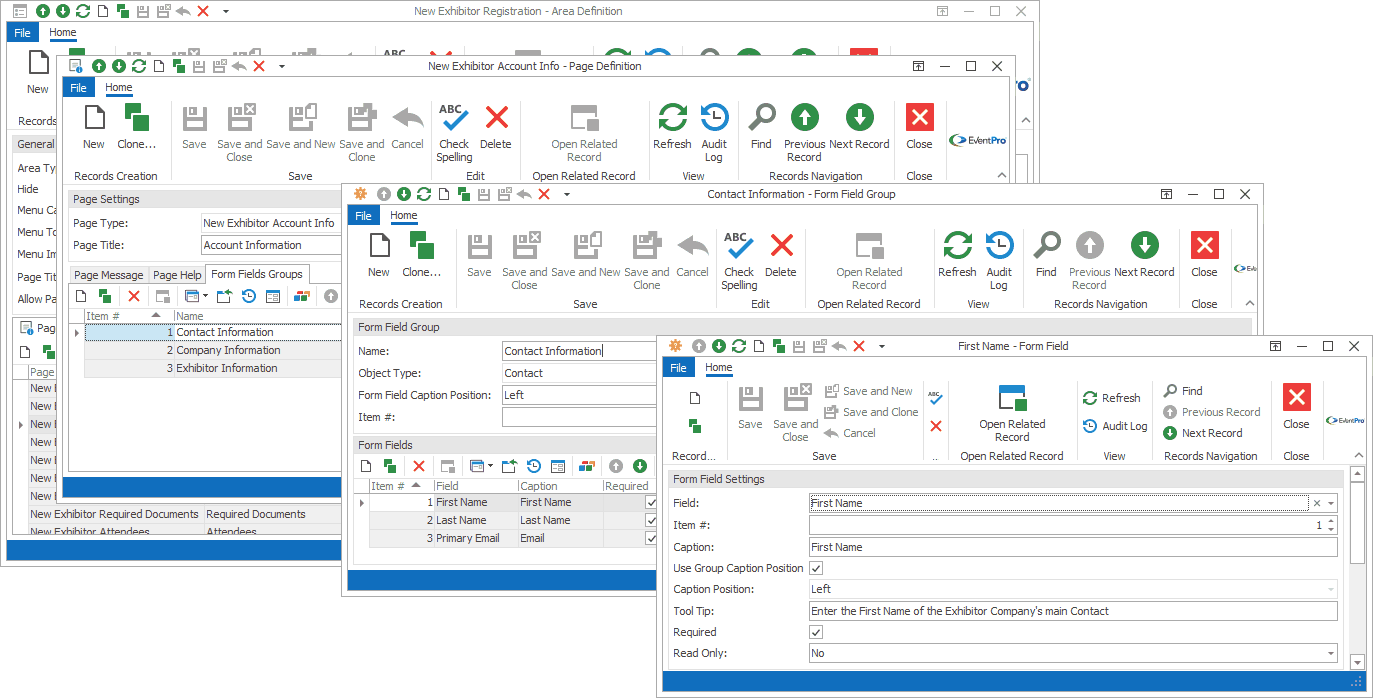This screenshot has height=698, width=1373.
Task: Click Audit Log in Contact Information ribbon
Action: 999,260
